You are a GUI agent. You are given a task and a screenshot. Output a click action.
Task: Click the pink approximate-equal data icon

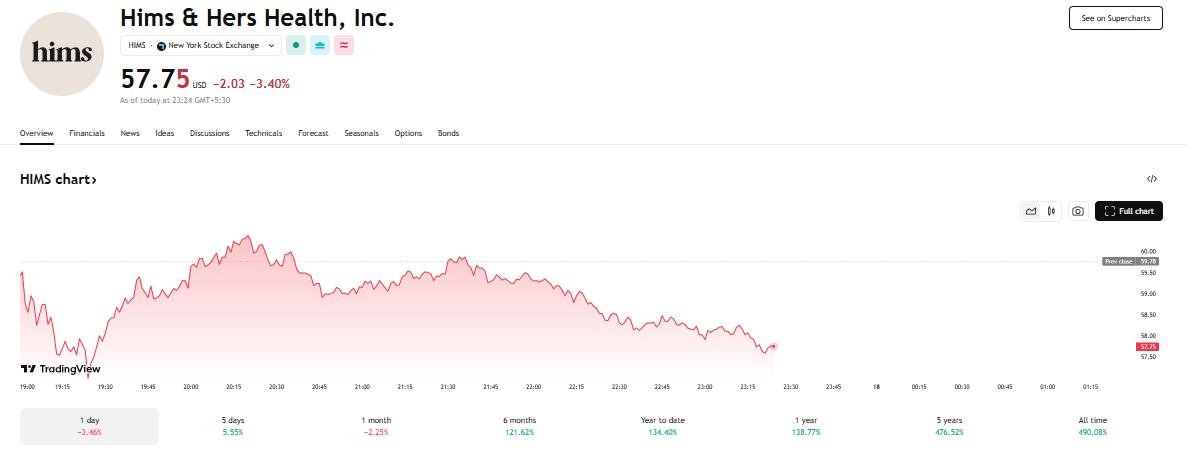(344, 45)
